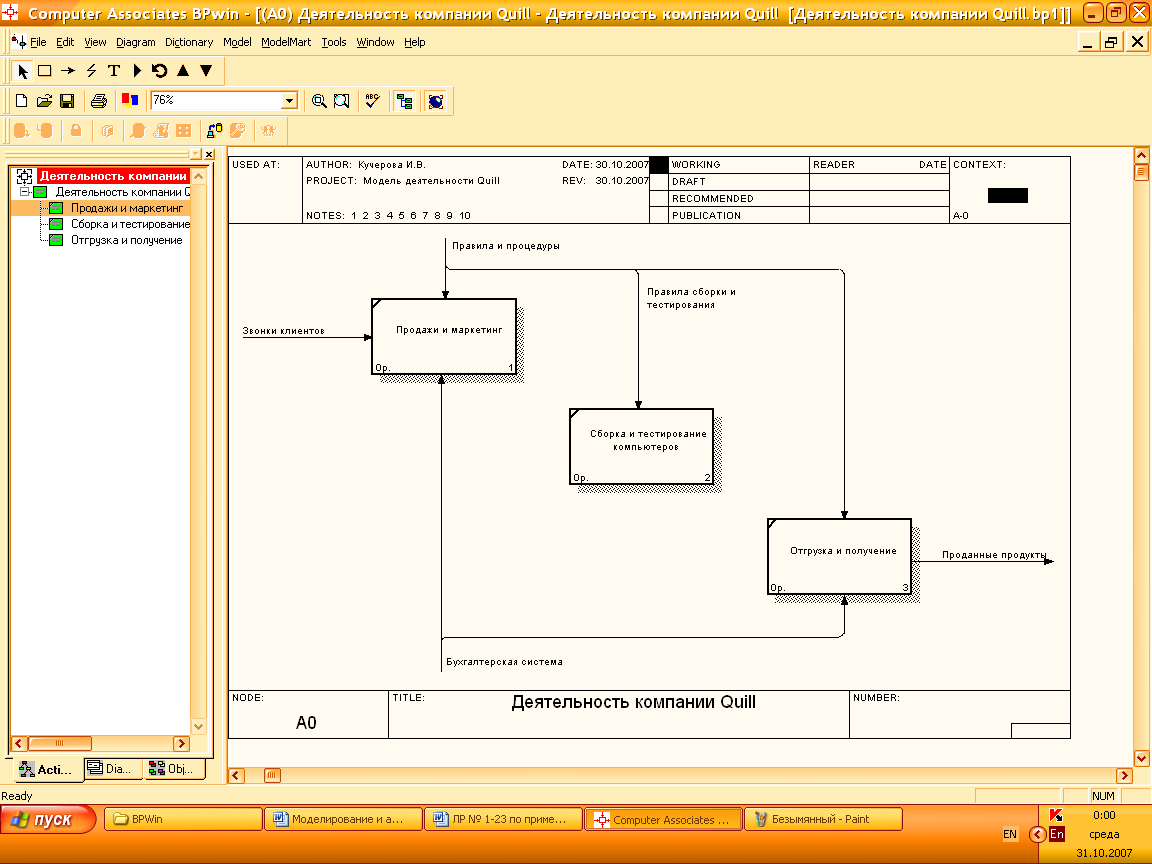Select root model Деятельность компании in tree
This screenshot has width=1152, height=864.
(x=113, y=176)
